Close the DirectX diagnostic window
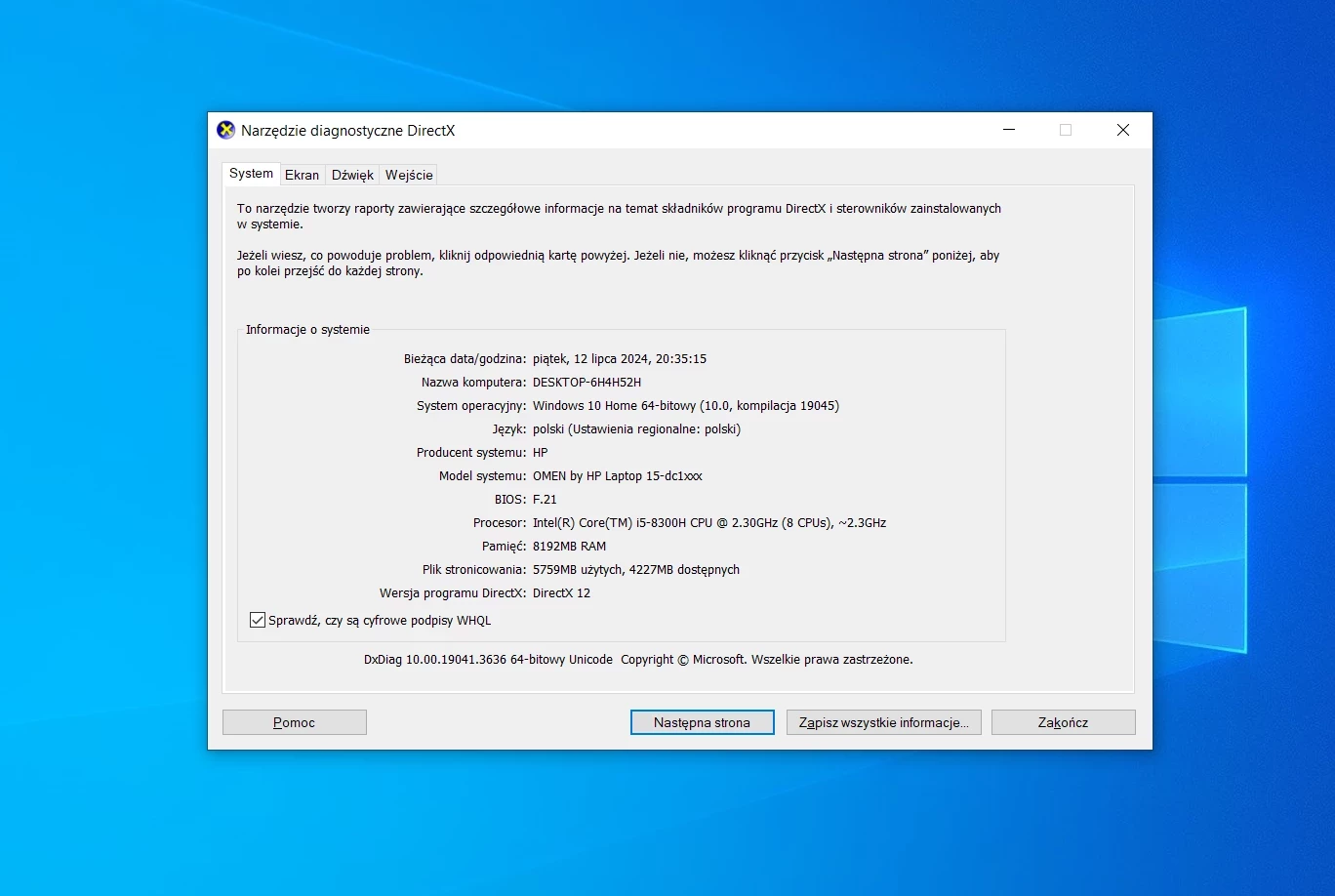The width and height of the screenshot is (1335, 896). click(1123, 130)
